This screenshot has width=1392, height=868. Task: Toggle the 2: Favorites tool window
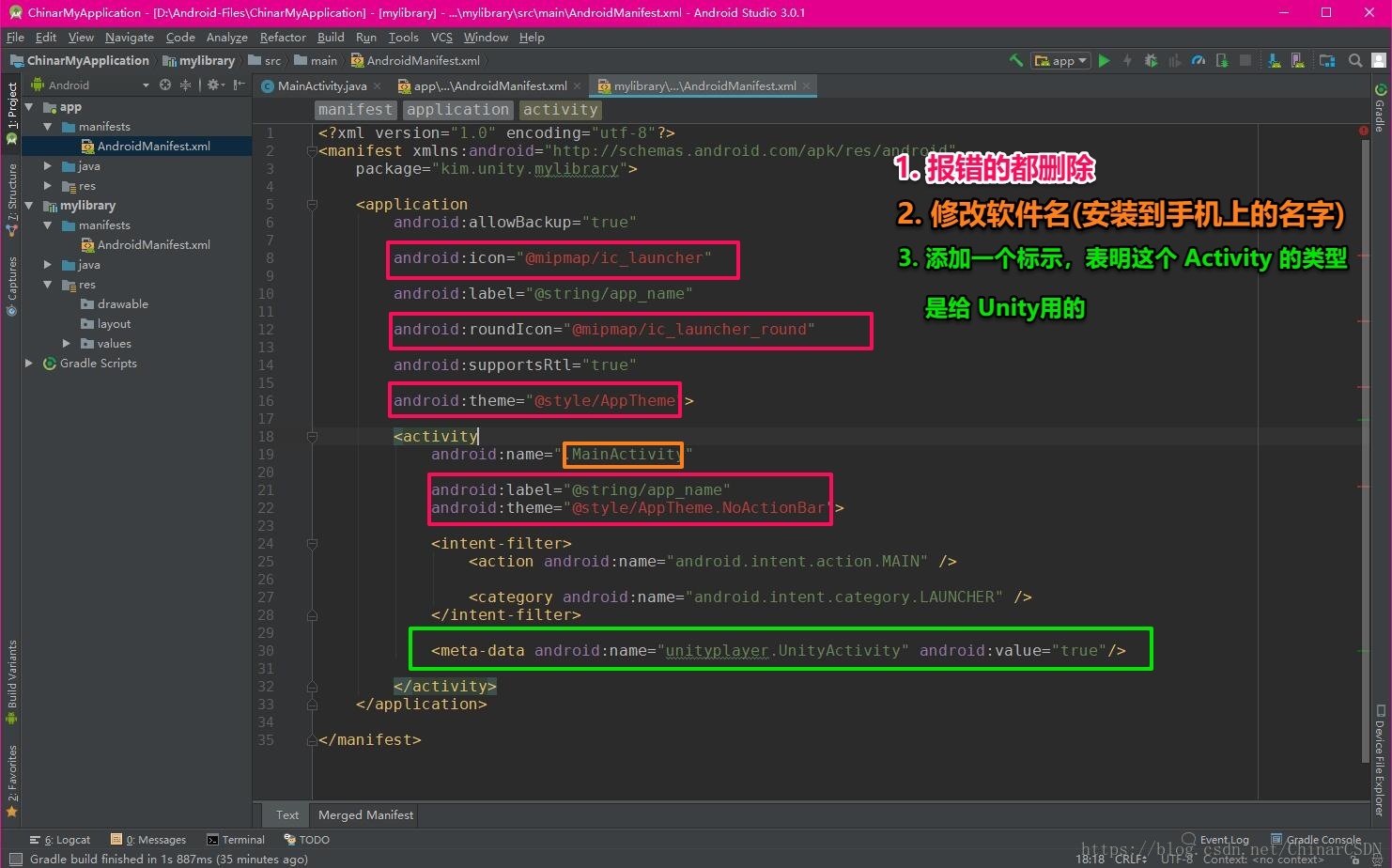tap(12, 780)
